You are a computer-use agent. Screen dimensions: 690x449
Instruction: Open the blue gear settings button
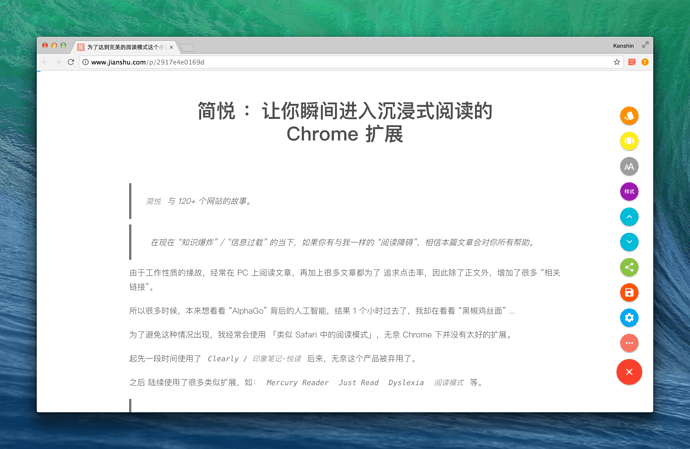pos(629,317)
